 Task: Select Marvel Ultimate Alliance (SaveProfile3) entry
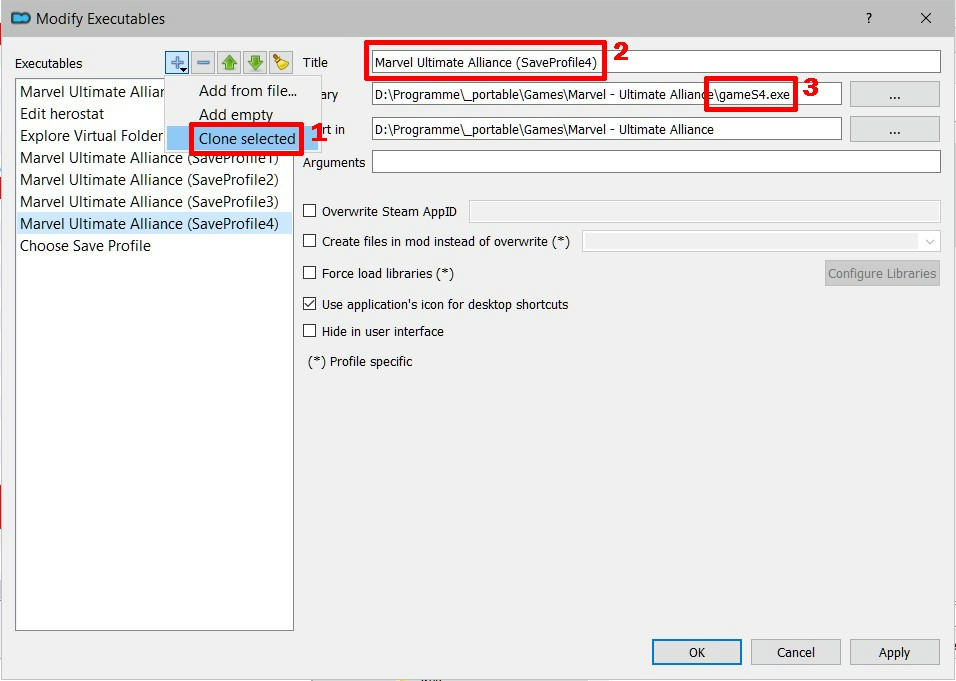(x=154, y=202)
